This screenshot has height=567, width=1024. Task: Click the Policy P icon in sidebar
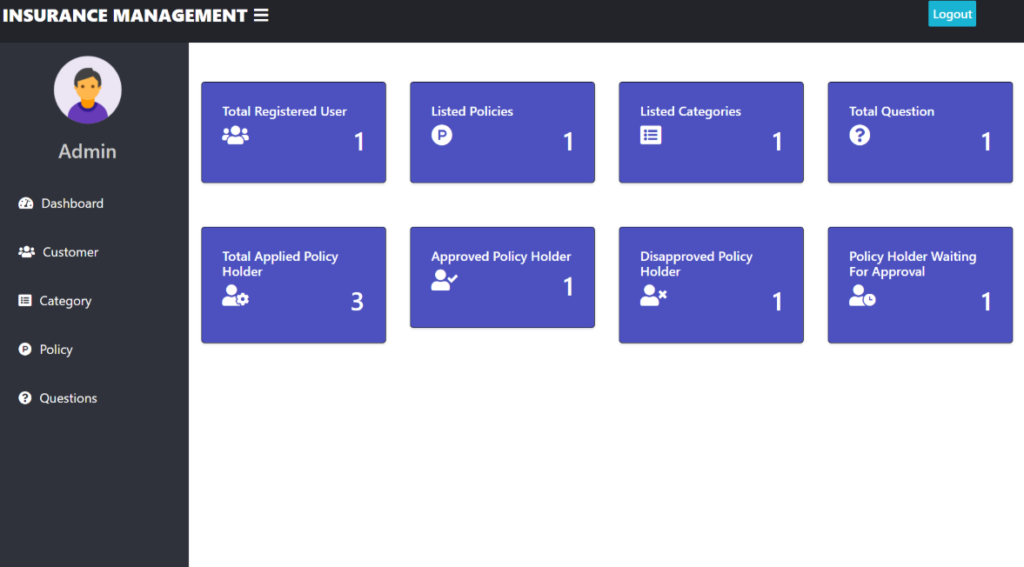click(x=25, y=349)
